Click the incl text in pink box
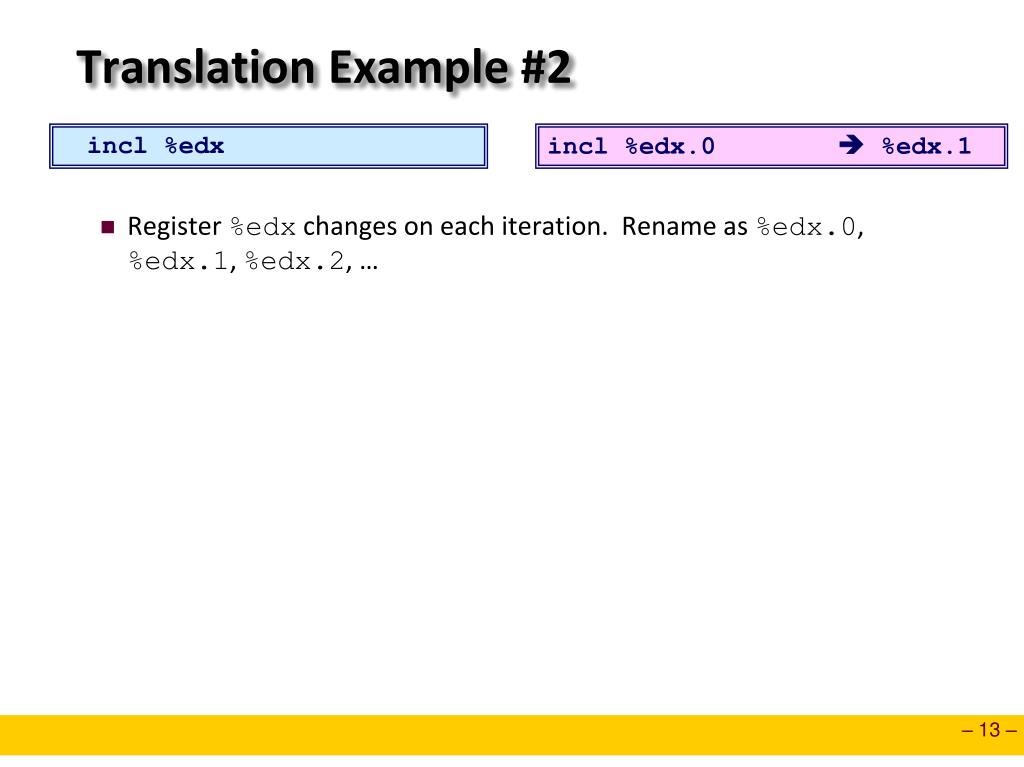This screenshot has width=1024, height=767. click(577, 146)
